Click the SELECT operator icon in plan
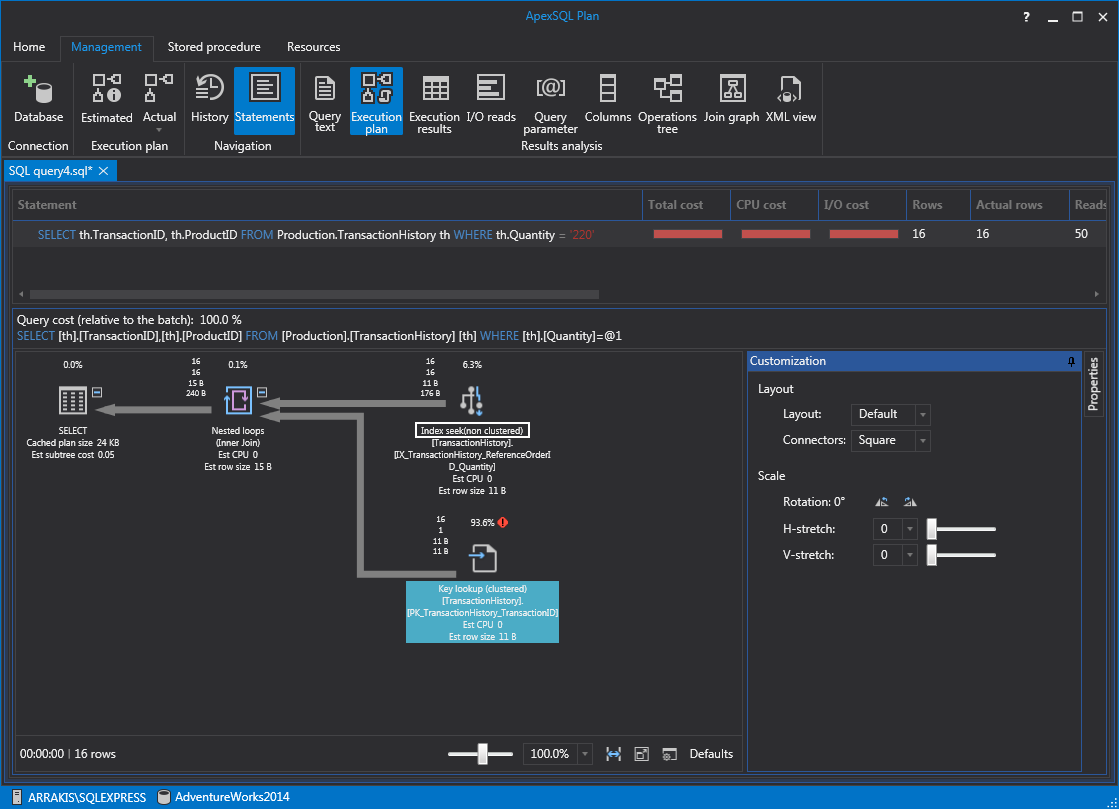 click(72, 400)
